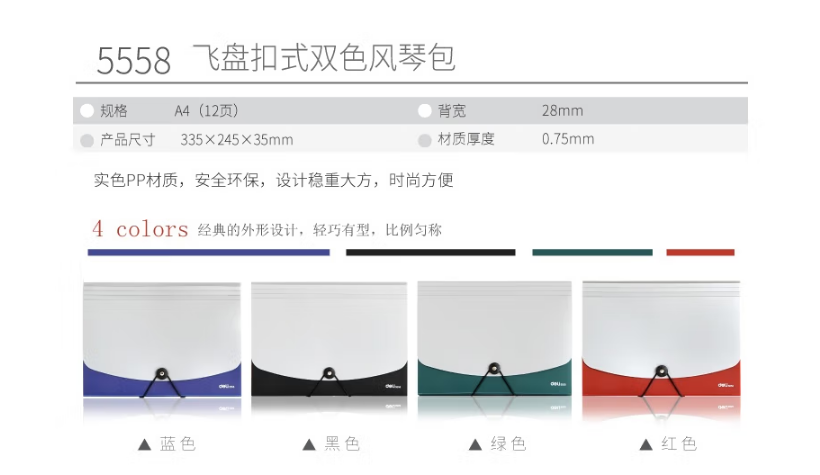Viewport: 820px width, 475px height.
Task: Select the red color bar
Action: (x=700, y=253)
